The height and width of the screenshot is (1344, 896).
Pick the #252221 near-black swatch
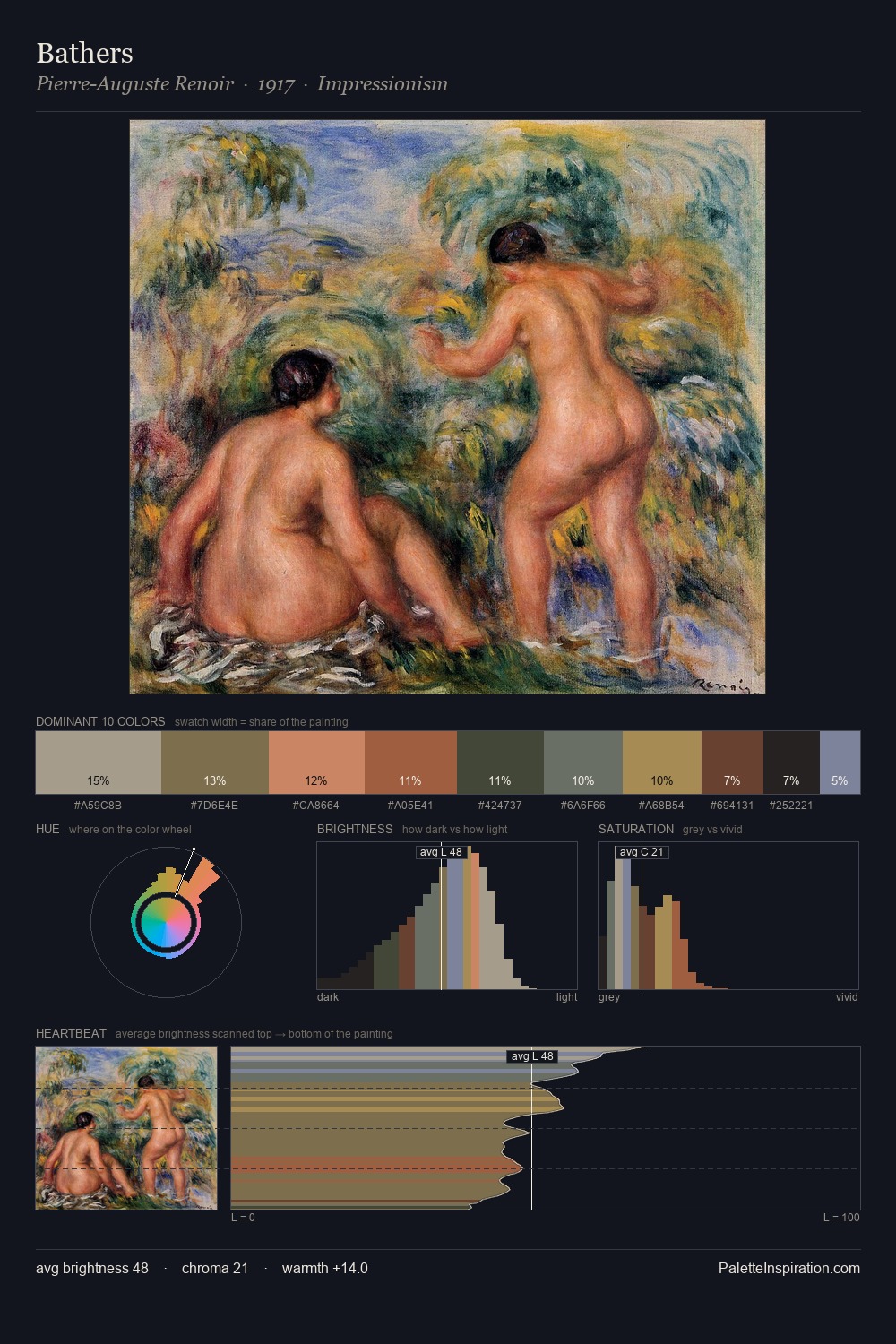[x=791, y=762]
